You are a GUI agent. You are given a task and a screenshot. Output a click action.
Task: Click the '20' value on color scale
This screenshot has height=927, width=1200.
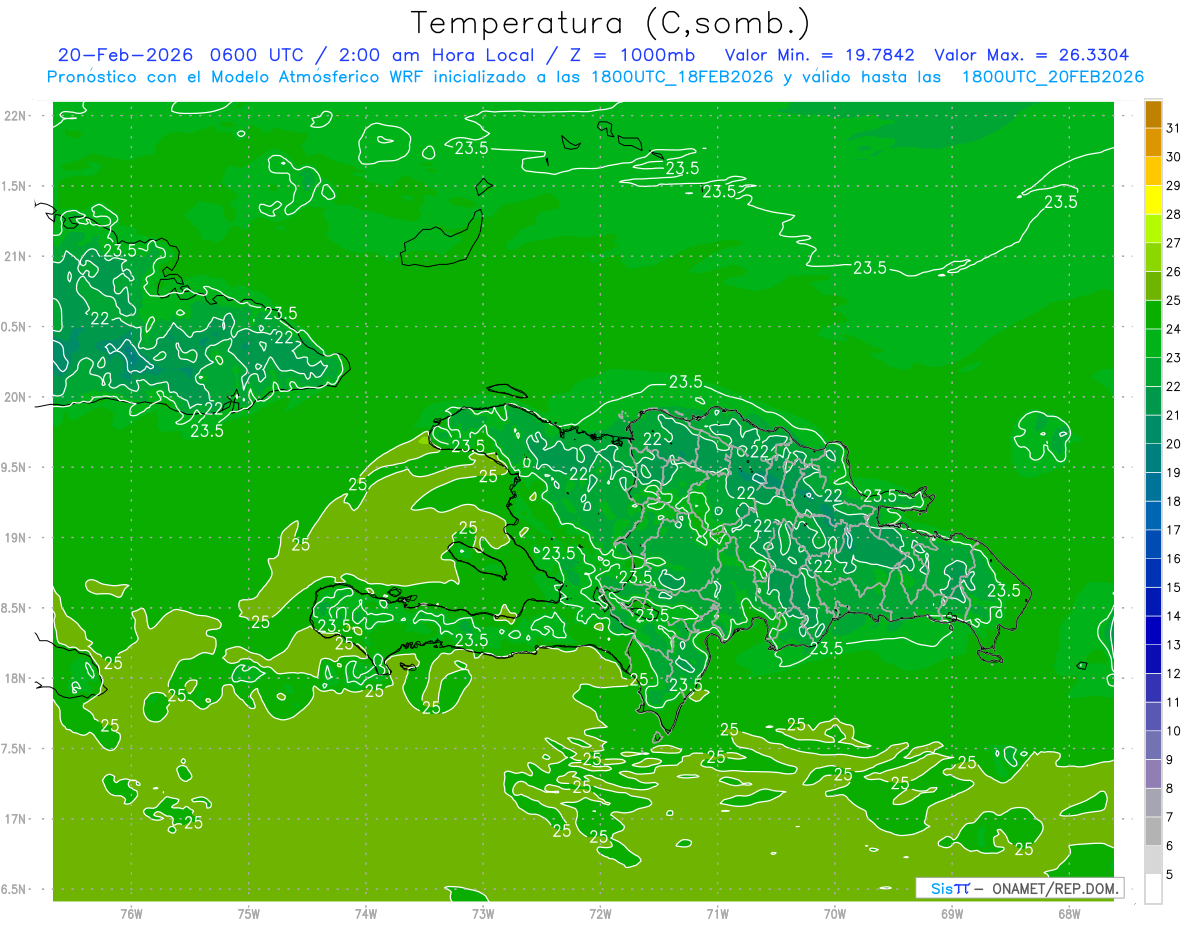click(1173, 444)
